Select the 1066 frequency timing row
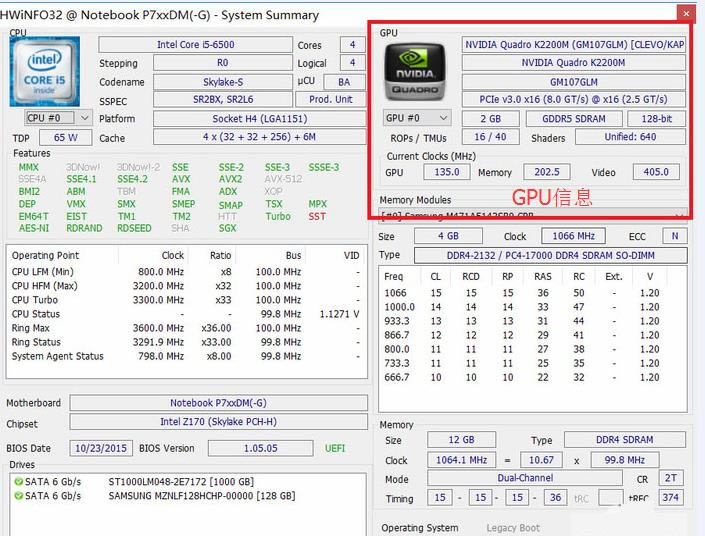The image size is (705, 536). (x=533, y=293)
